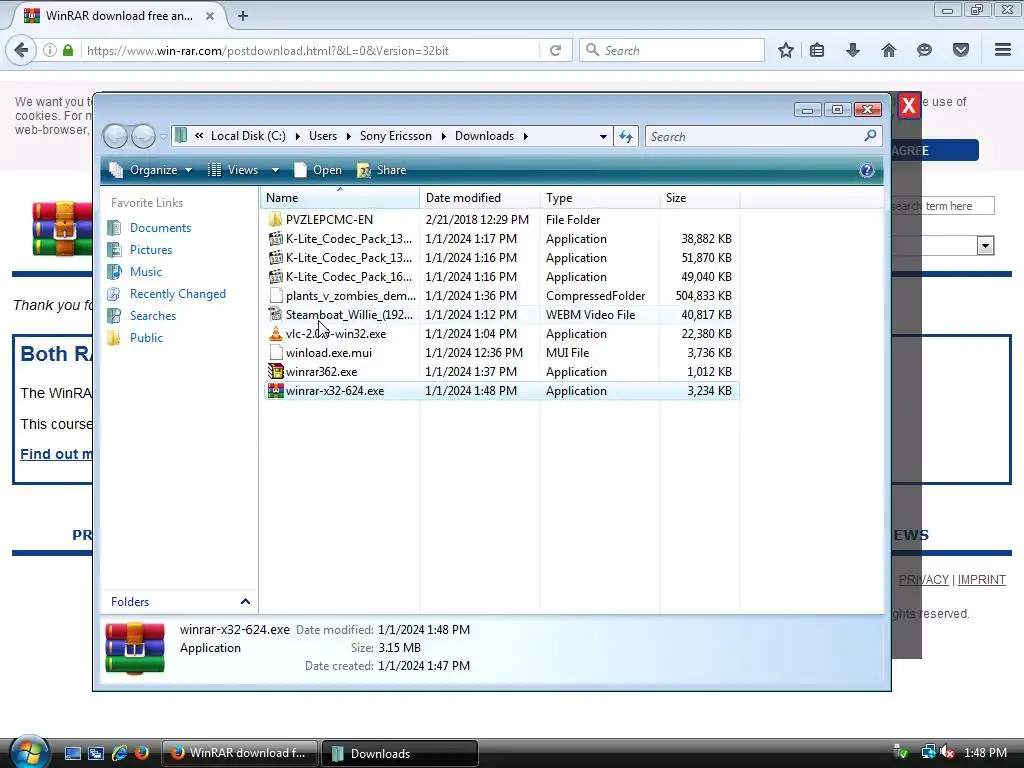Click Explorer refresh button next to address bar

point(626,136)
